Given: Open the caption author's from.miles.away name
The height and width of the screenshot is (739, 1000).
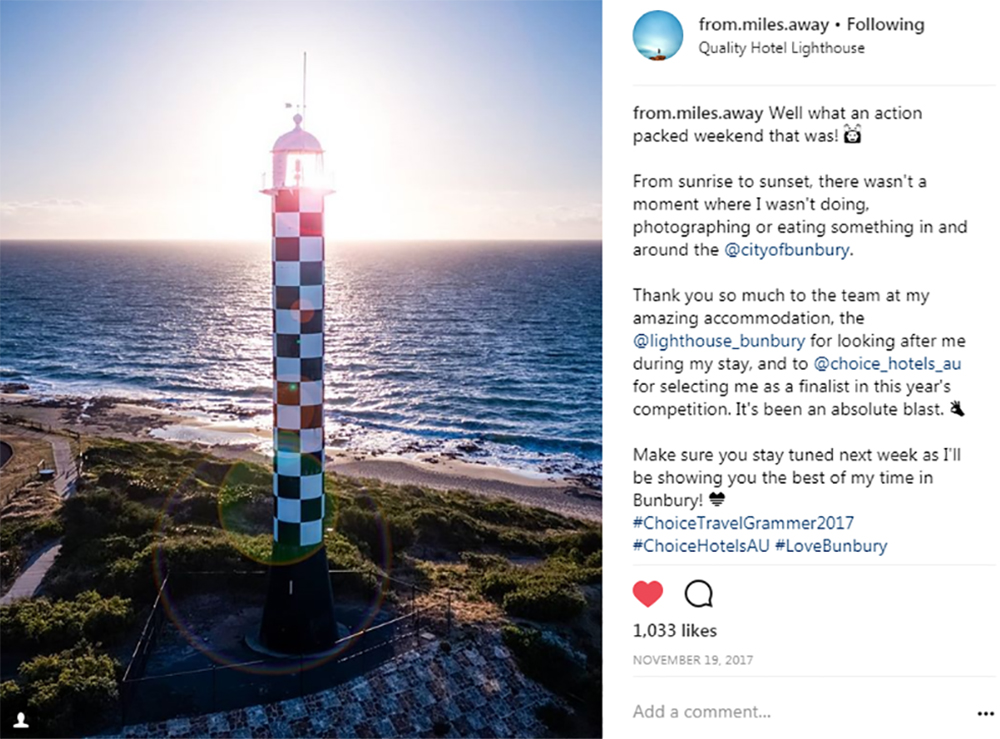Looking at the screenshot, I should pyautogui.click(x=698, y=113).
